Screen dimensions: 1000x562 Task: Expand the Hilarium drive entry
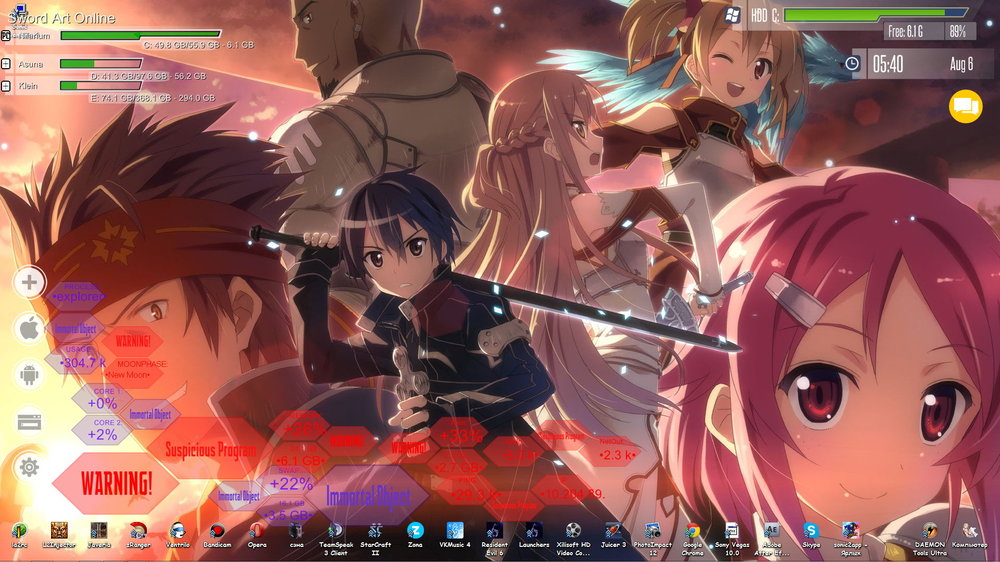[x=6, y=35]
